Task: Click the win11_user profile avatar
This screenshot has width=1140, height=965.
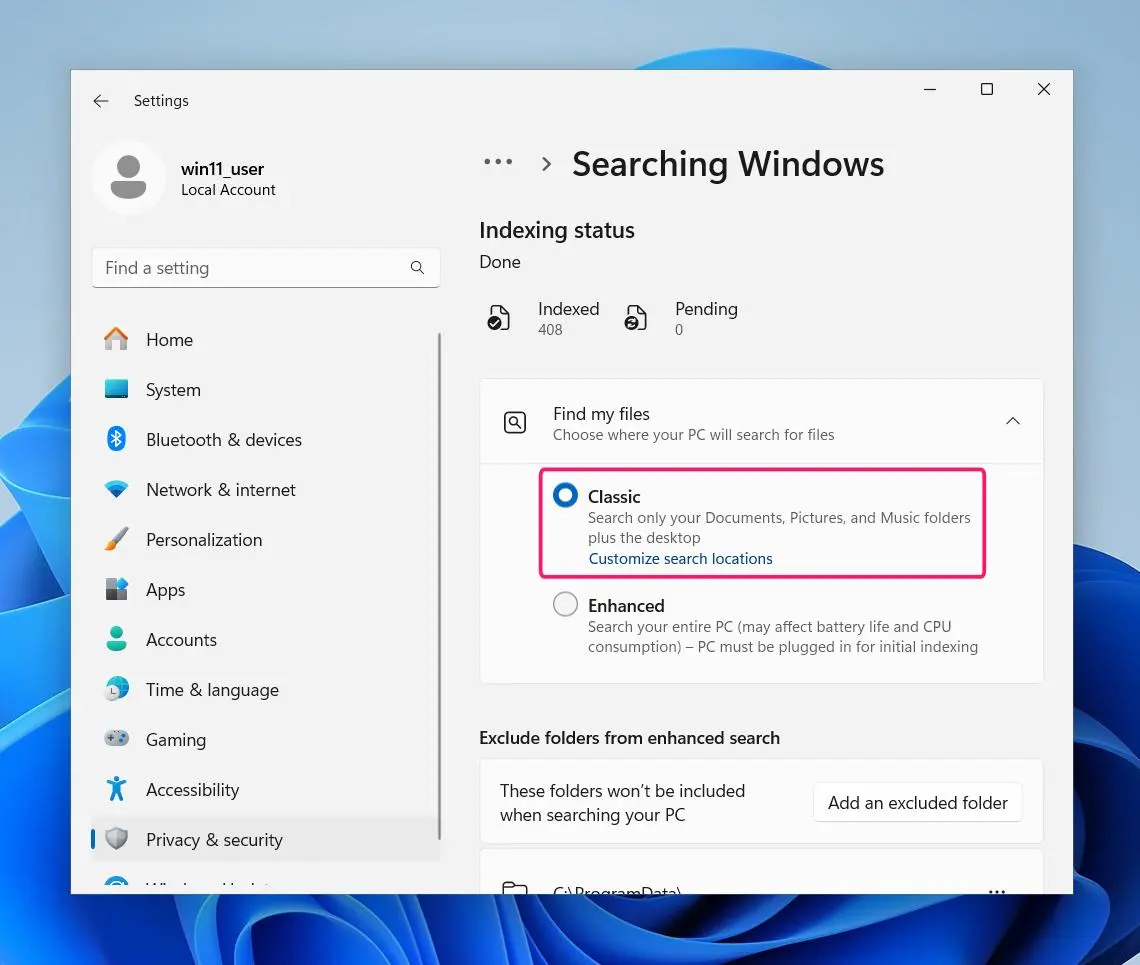Action: [x=129, y=177]
